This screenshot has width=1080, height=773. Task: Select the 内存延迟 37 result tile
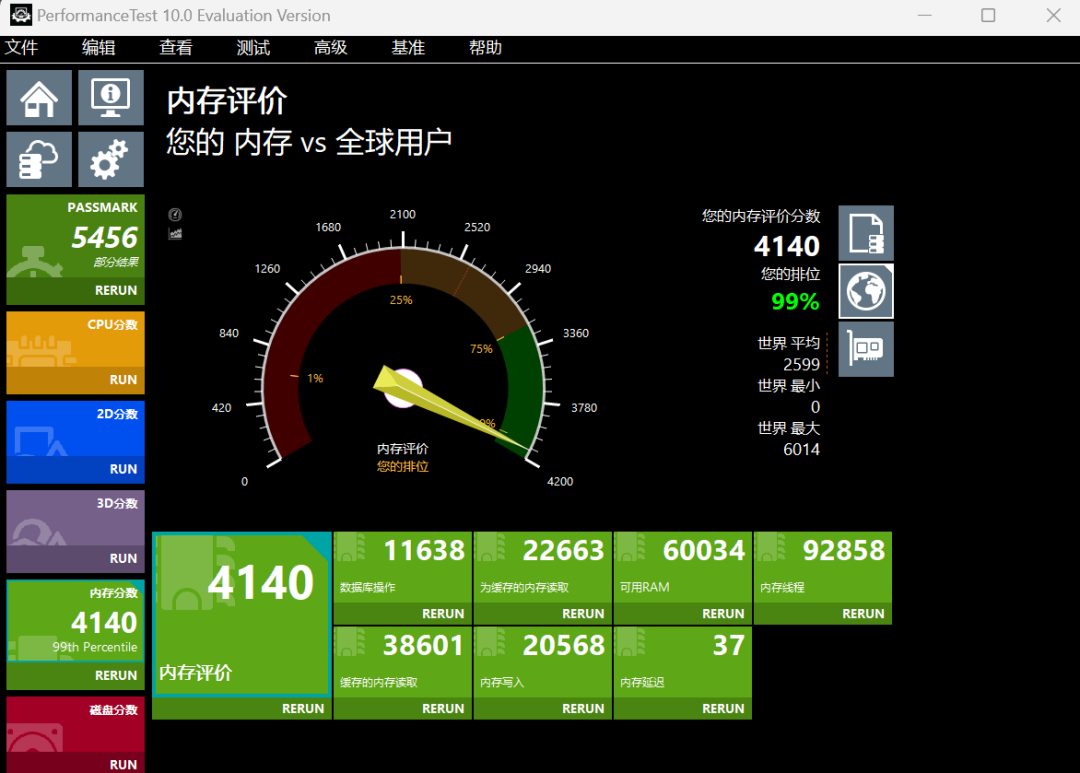(x=683, y=663)
